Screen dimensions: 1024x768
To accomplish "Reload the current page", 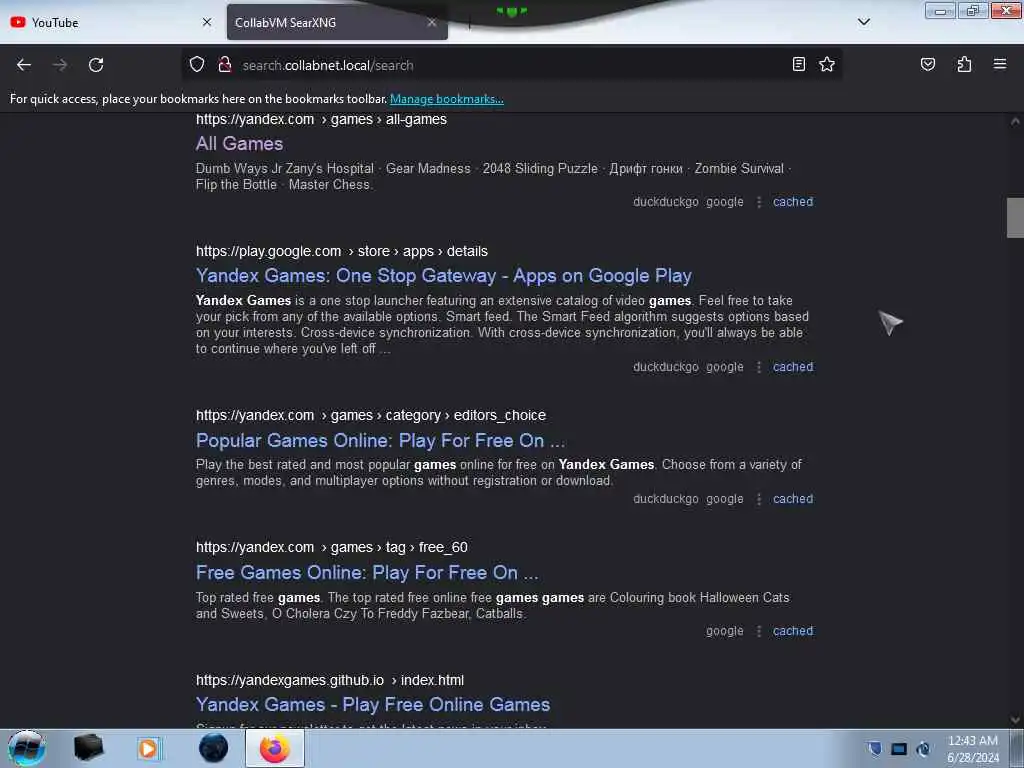I will click(x=96, y=65).
